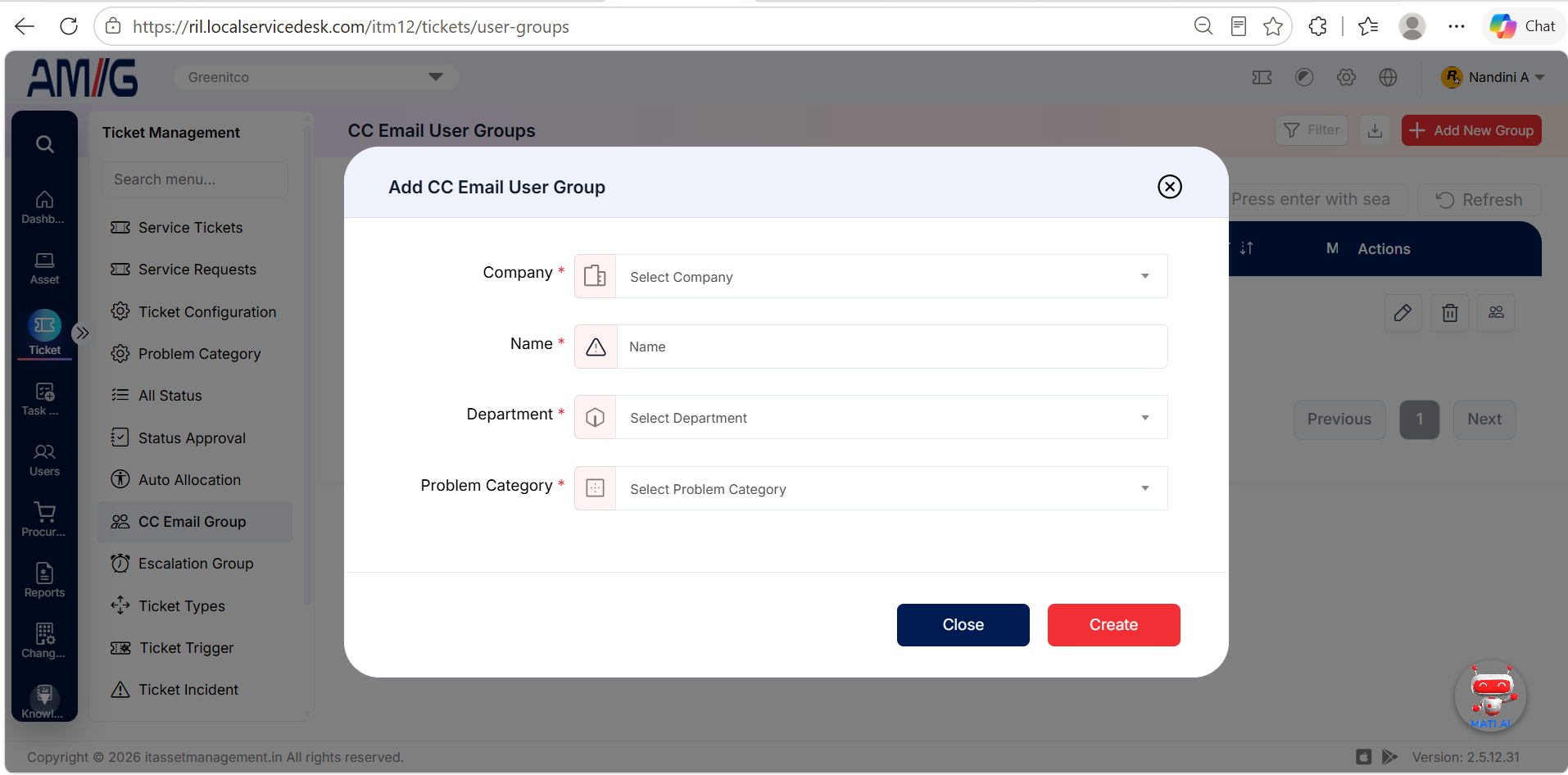Open Ticket Types menu item
Image resolution: width=1568 pixels, height=775 pixels.
point(194,606)
